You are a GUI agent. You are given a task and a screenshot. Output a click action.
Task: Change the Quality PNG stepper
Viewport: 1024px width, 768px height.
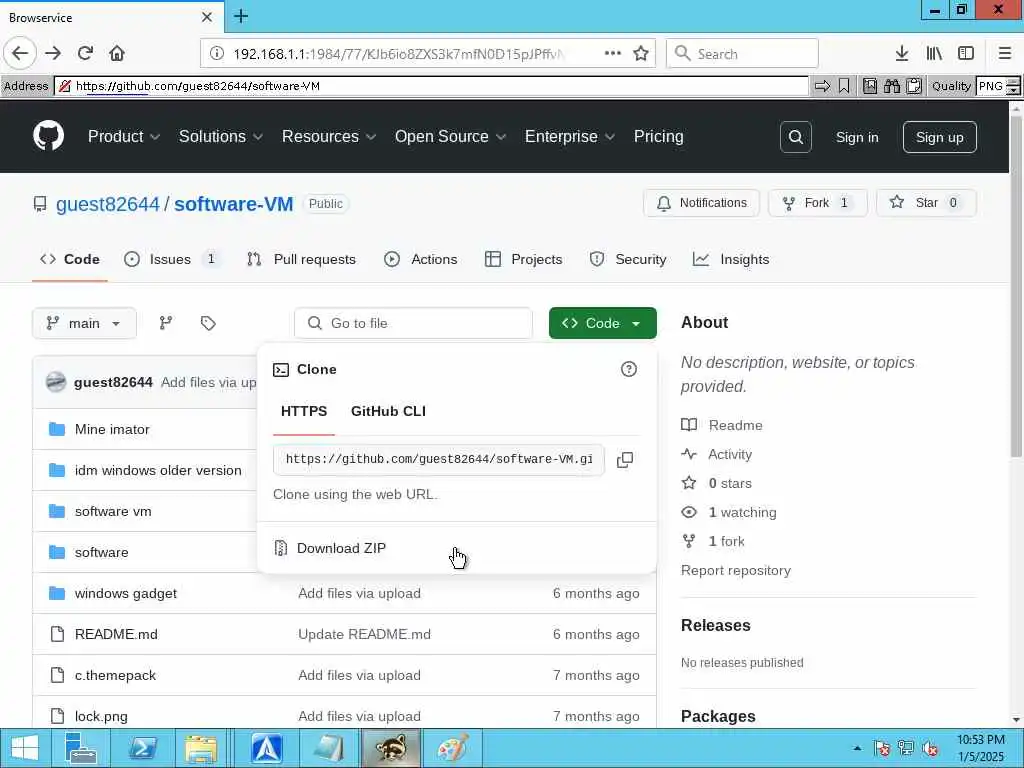1013,86
